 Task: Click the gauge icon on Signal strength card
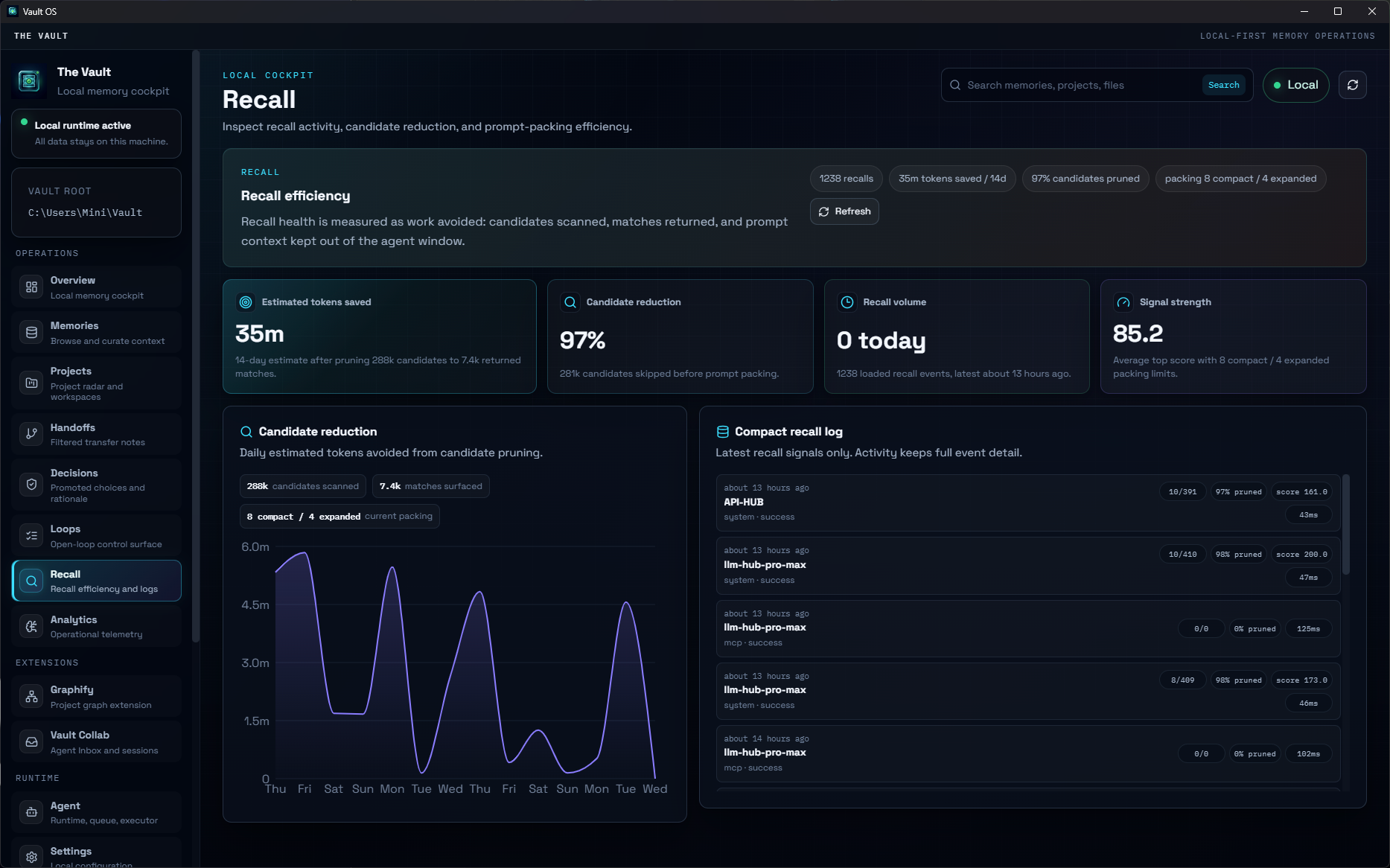(1123, 302)
